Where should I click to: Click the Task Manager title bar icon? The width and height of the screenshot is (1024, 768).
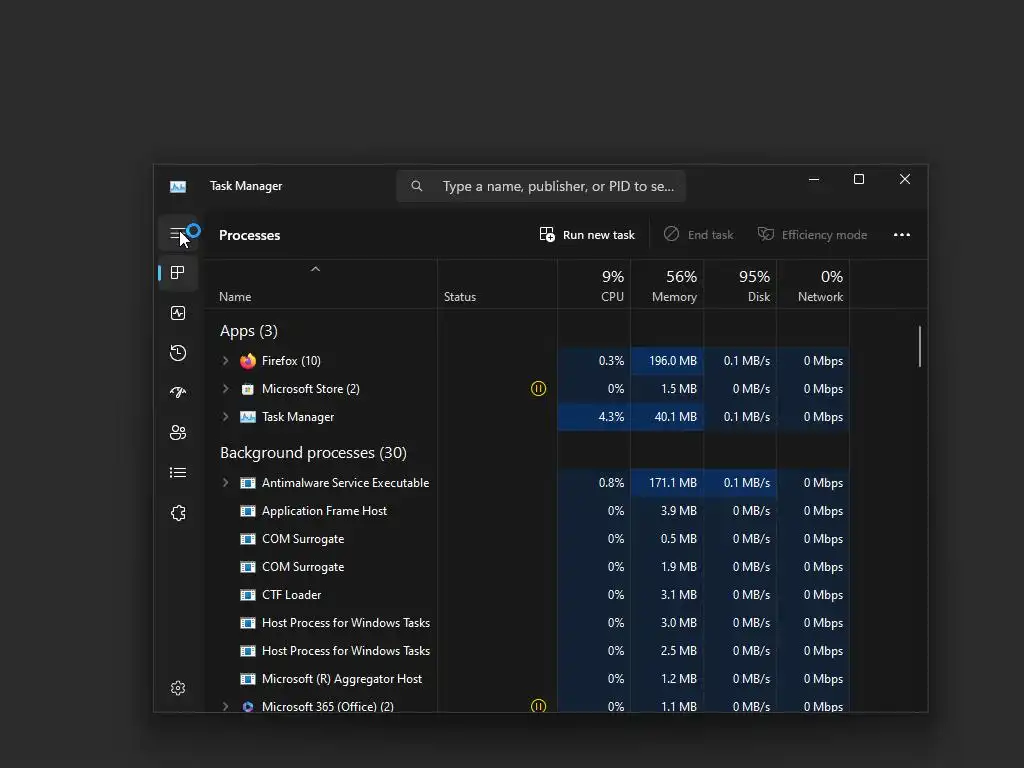178,187
